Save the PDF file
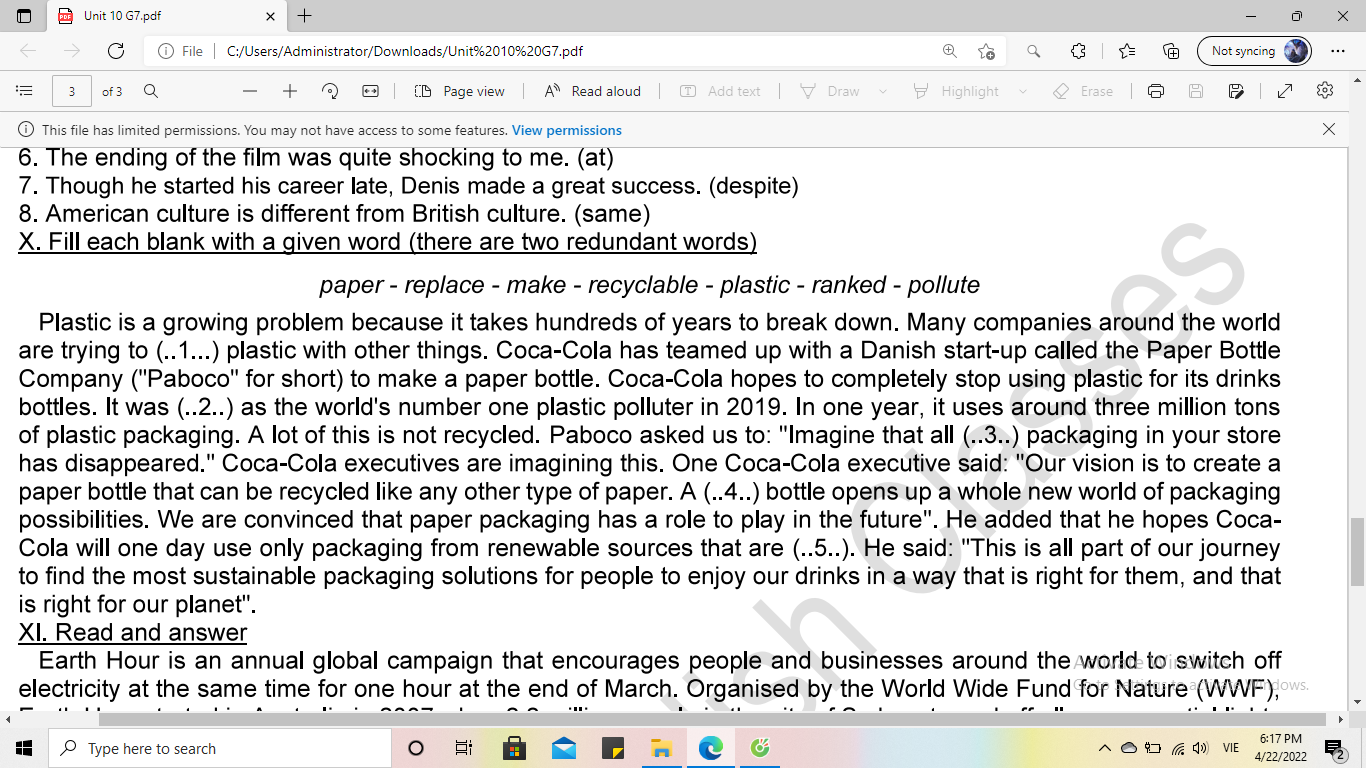Viewport: 1366px width, 768px height. point(1196,91)
